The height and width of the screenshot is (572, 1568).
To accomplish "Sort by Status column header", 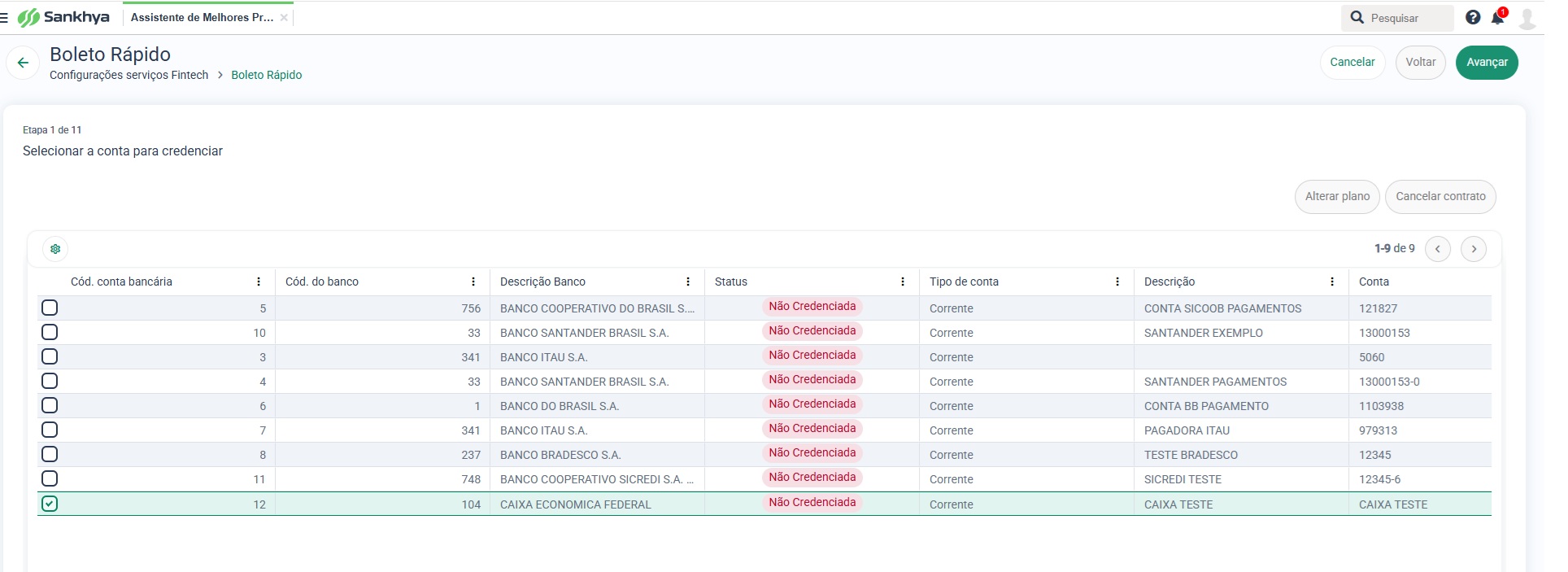I will click(x=730, y=282).
